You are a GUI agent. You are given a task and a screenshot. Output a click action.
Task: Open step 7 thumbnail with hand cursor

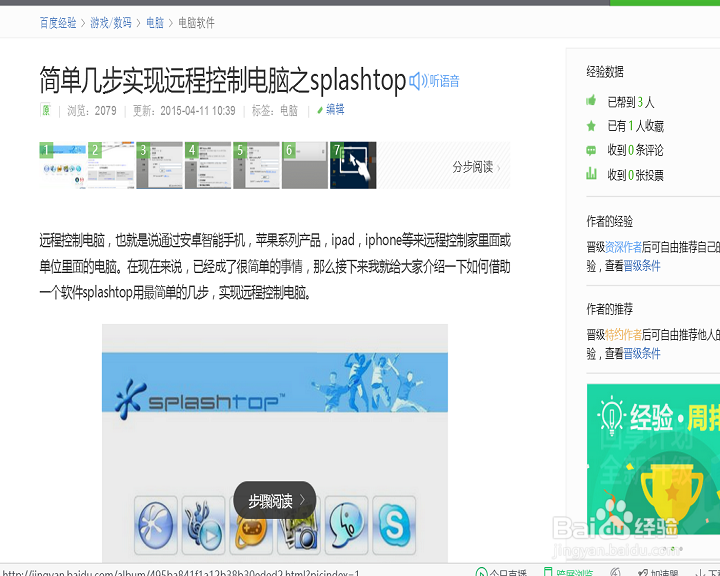[x=353, y=165]
